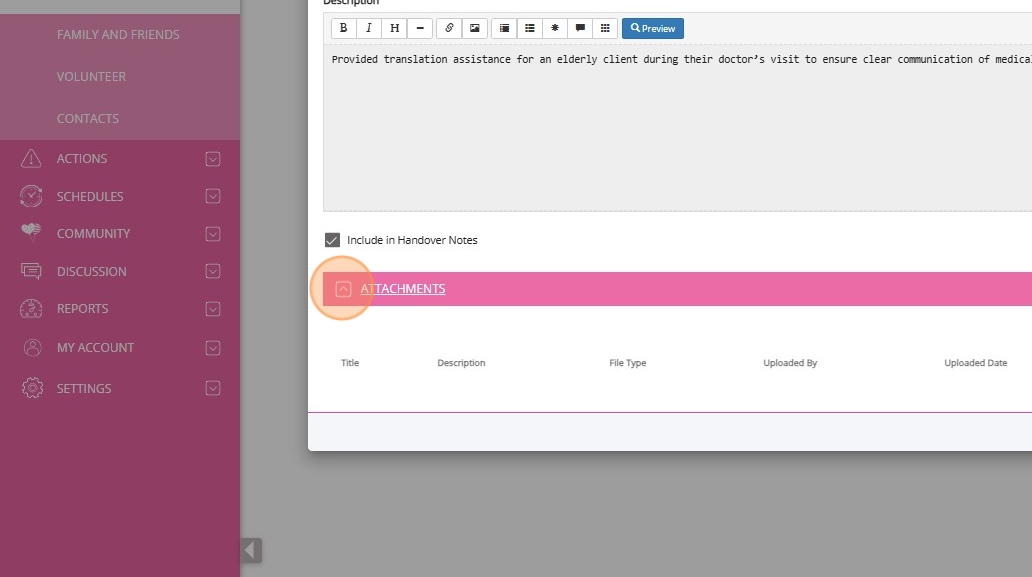Click the Schedules clock icon
The image size is (1032, 577).
click(31, 196)
